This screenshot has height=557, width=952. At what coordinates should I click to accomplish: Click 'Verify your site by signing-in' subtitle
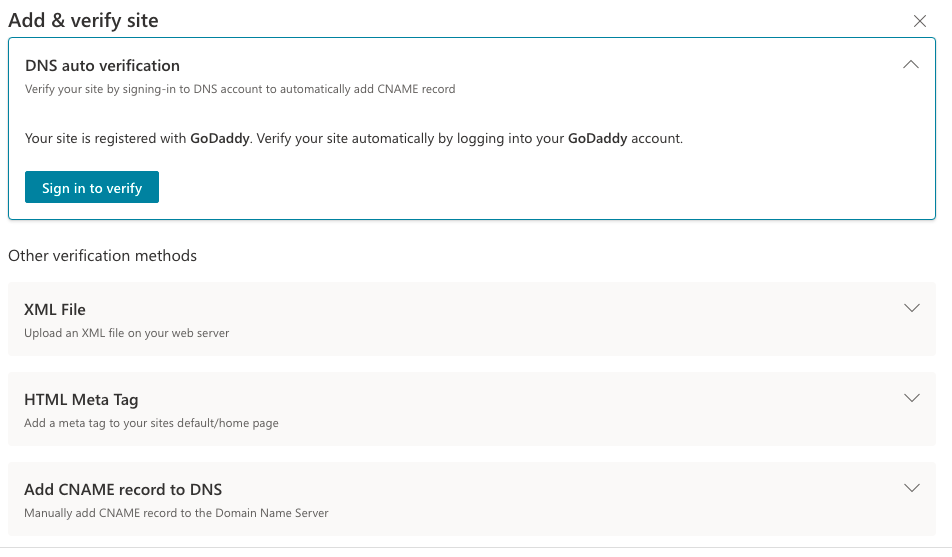240,89
